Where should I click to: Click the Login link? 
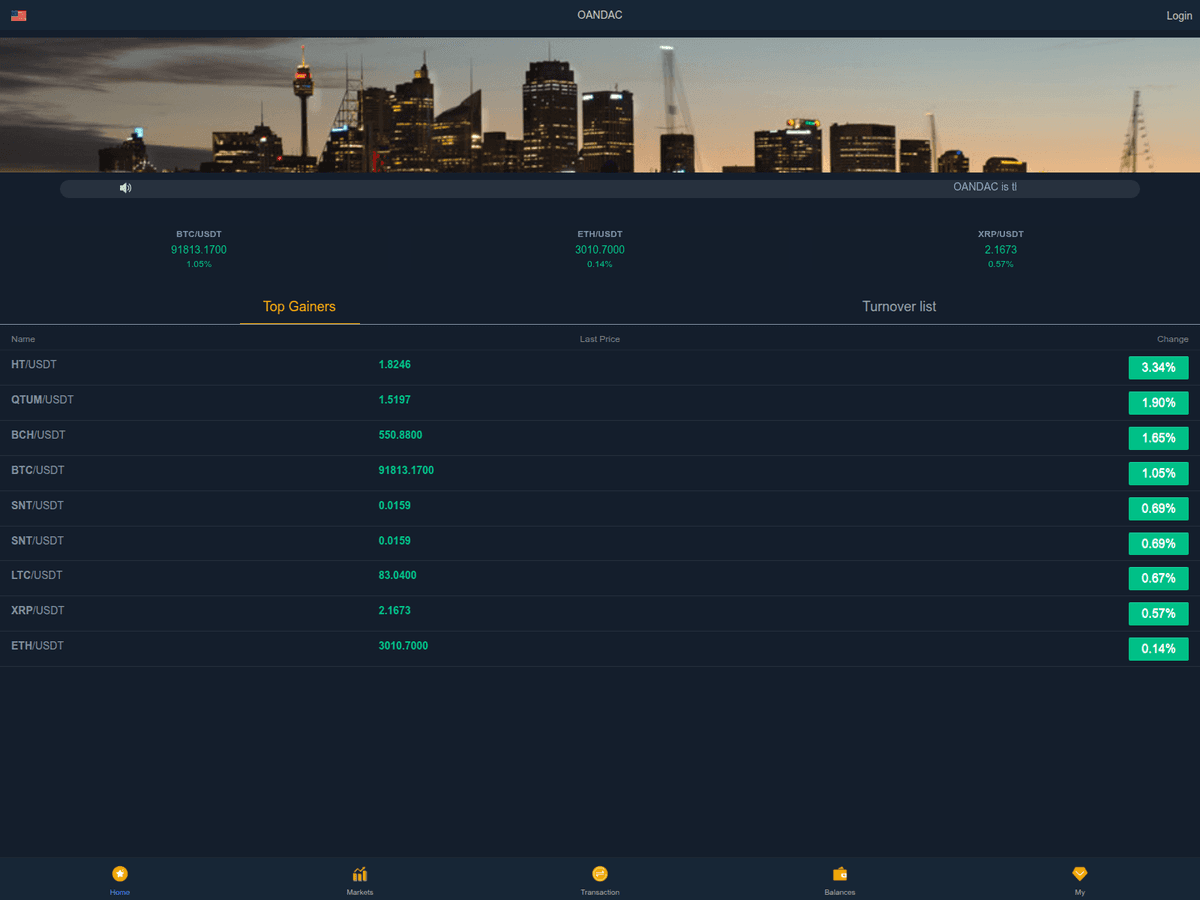pyautogui.click(x=1179, y=16)
